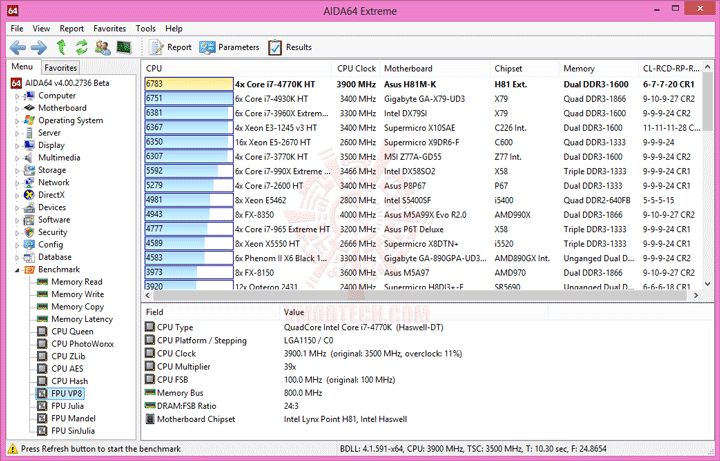
Task: Click the Forward navigation arrow
Action: (x=39, y=47)
